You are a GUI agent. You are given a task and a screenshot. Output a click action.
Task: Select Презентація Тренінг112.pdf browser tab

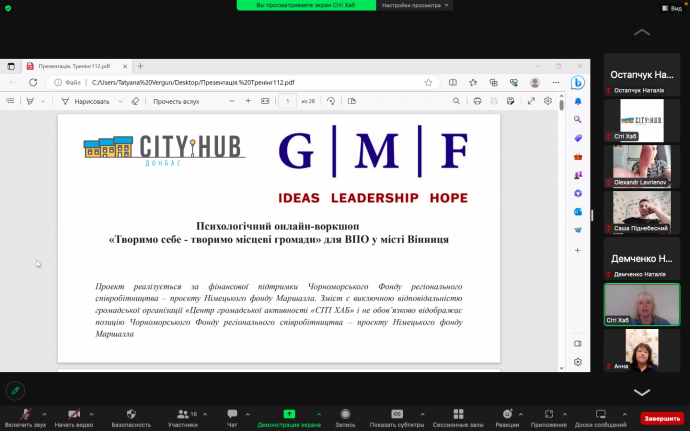point(77,66)
